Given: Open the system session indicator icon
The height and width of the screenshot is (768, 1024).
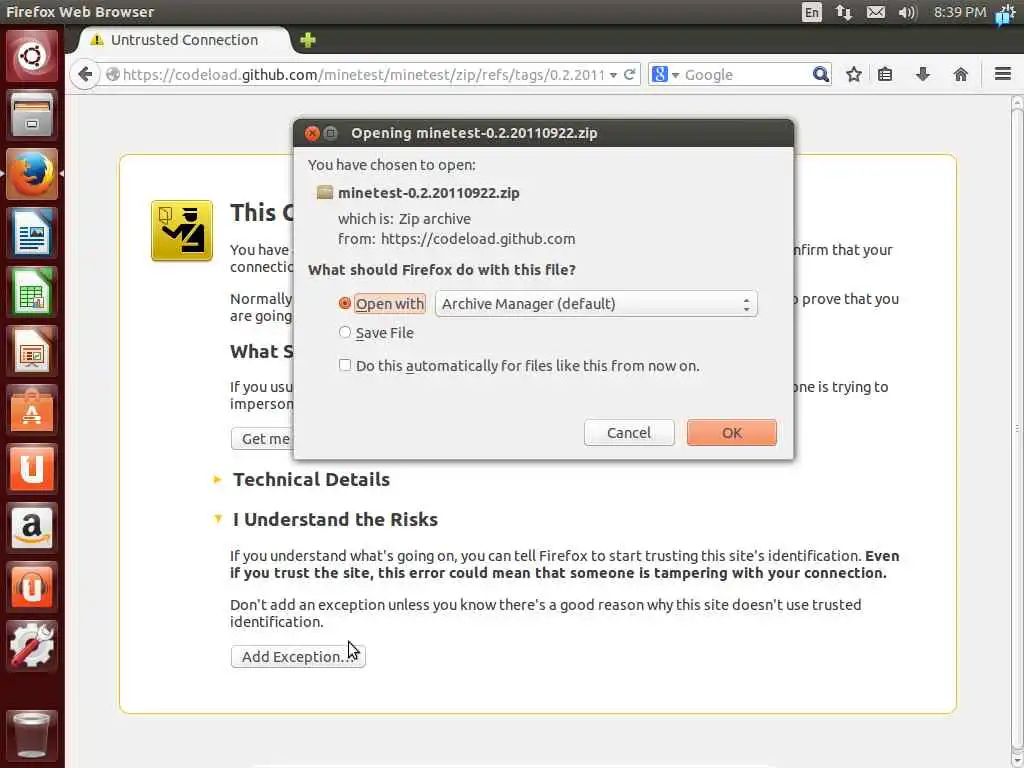Looking at the screenshot, I should [1006, 13].
